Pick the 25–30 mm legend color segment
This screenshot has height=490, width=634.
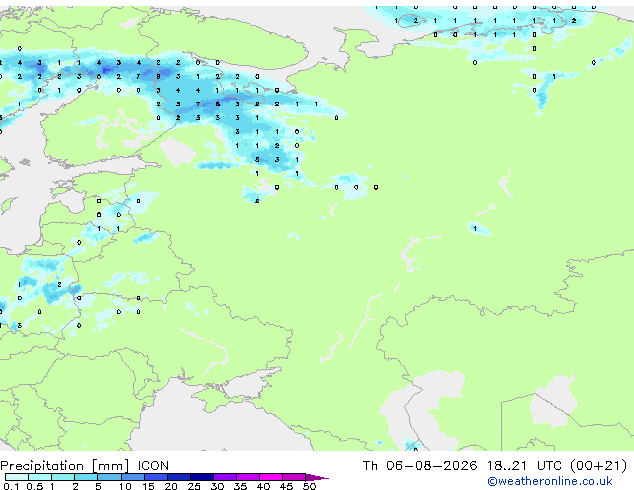point(201,477)
